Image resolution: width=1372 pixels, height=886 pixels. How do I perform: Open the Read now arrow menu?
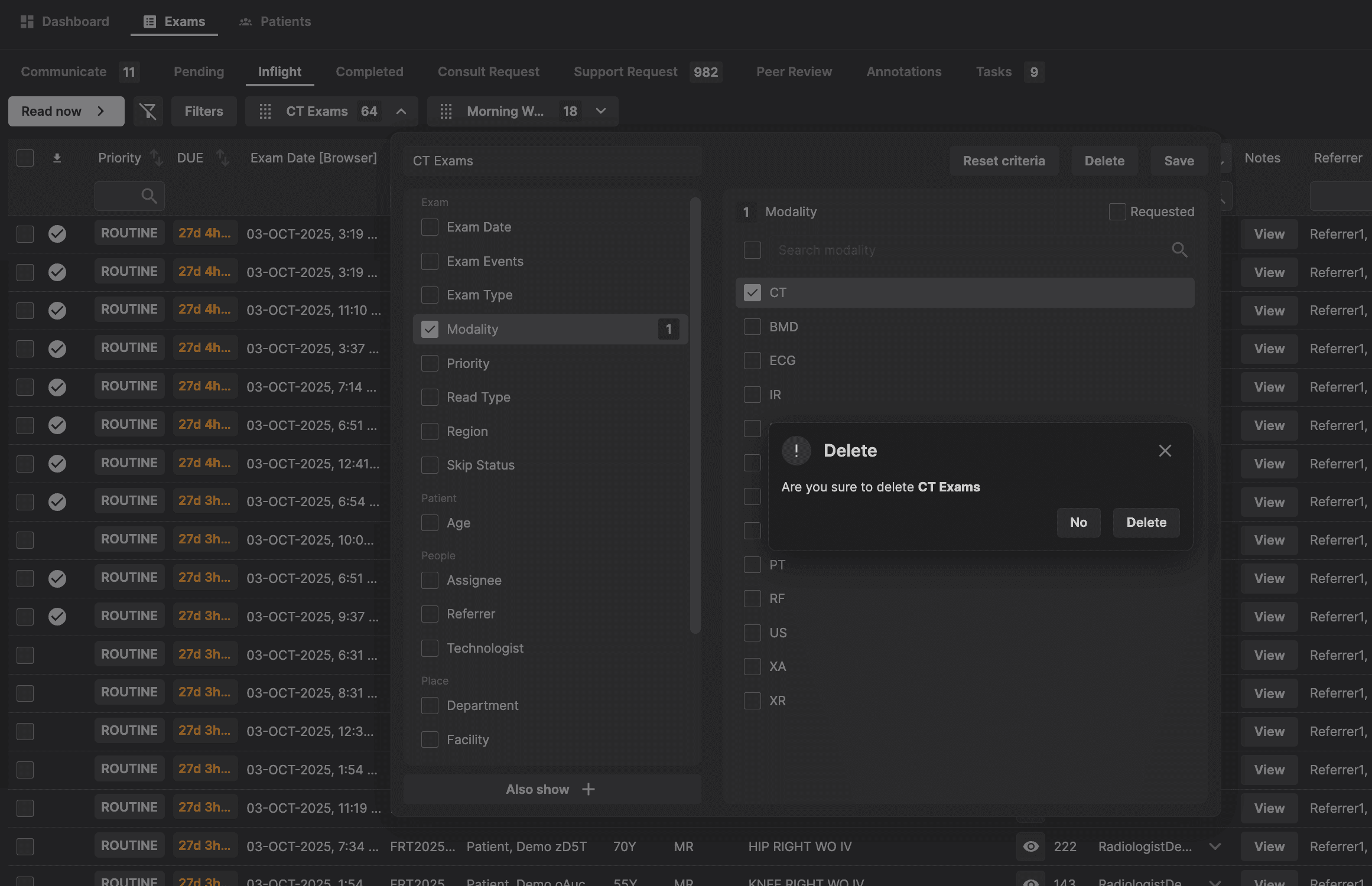(100, 111)
